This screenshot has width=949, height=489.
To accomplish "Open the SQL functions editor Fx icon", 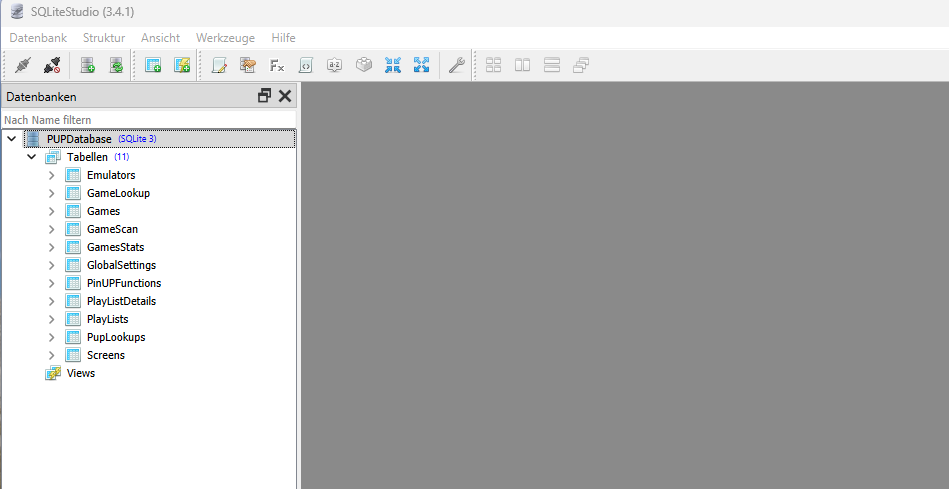I will (x=277, y=65).
